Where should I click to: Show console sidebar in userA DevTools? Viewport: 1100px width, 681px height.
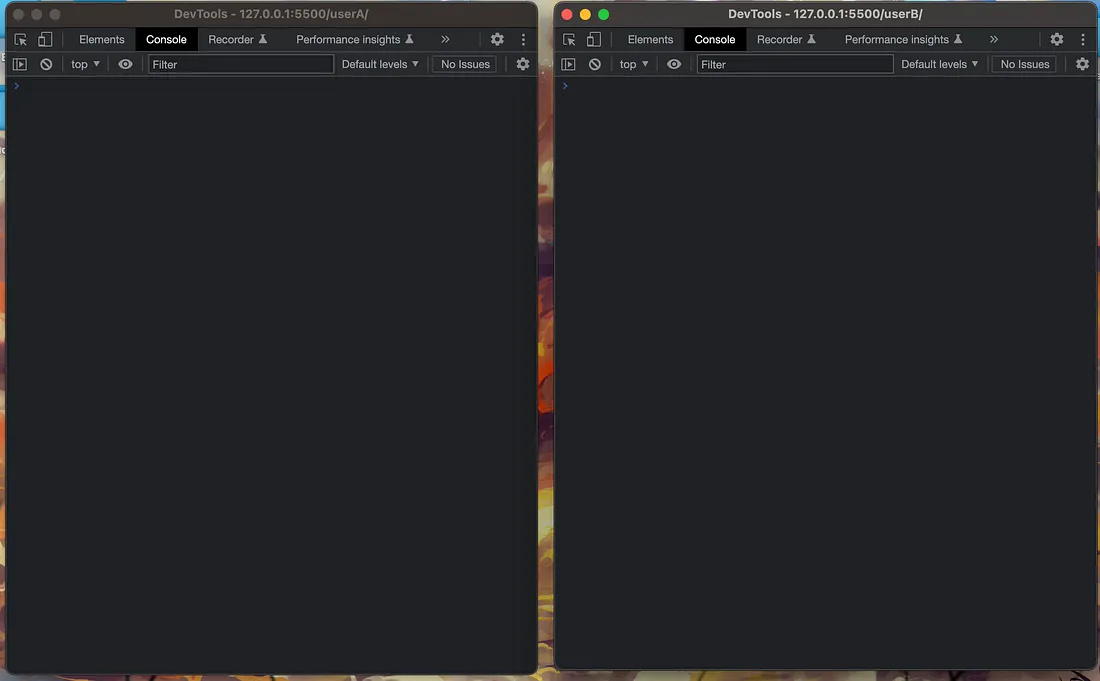pyautogui.click(x=20, y=64)
